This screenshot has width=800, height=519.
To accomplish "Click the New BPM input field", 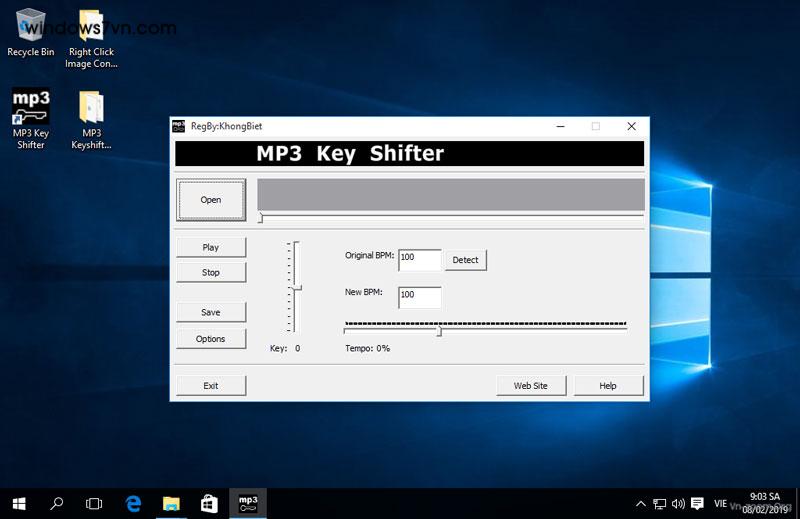I will pyautogui.click(x=419, y=298).
